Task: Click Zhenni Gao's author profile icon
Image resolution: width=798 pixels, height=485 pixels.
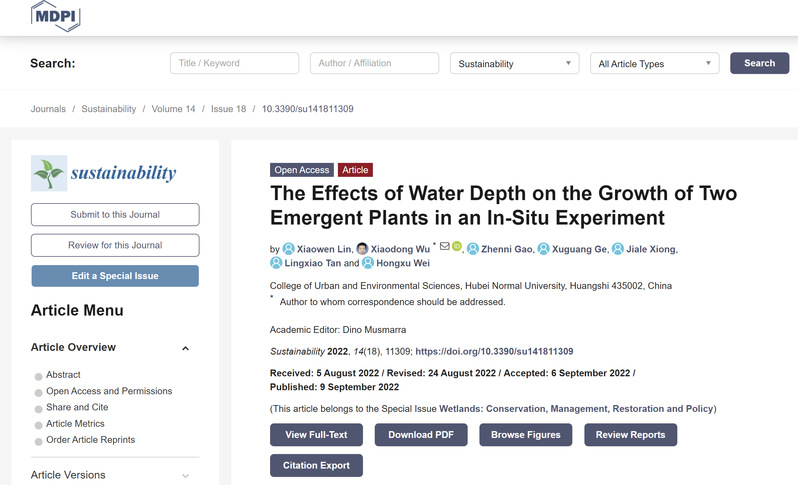Action: [473, 249]
